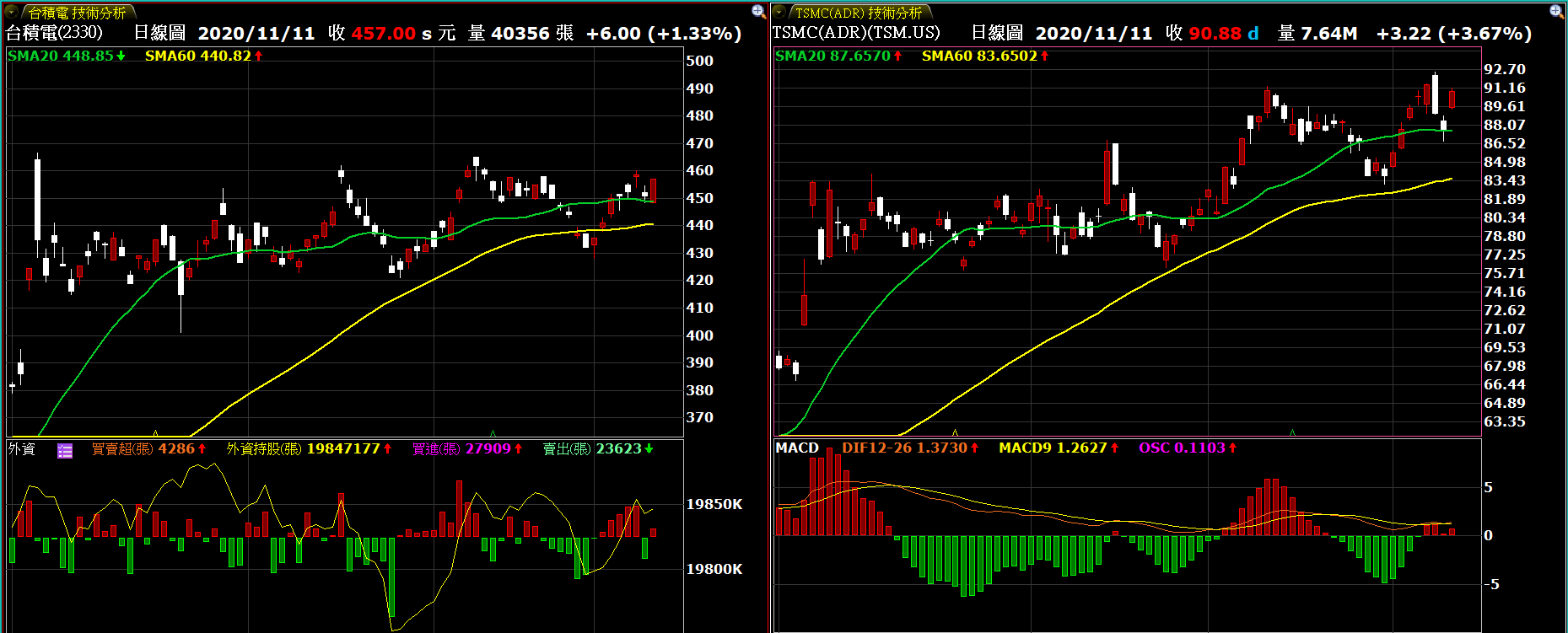Click the MACD9 1.2627 label
Image resolution: width=1568 pixels, height=633 pixels.
(1059, 448)
